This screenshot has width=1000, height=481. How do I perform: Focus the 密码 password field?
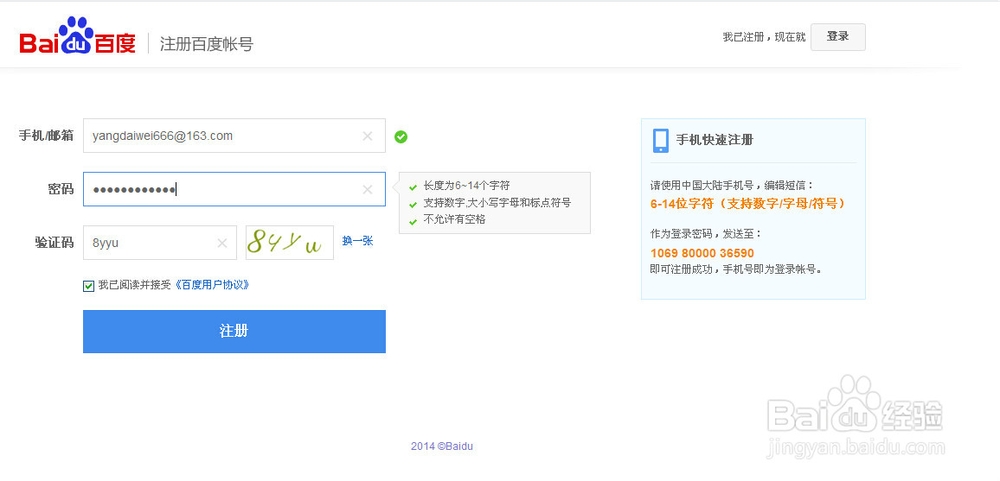(234, 189)
